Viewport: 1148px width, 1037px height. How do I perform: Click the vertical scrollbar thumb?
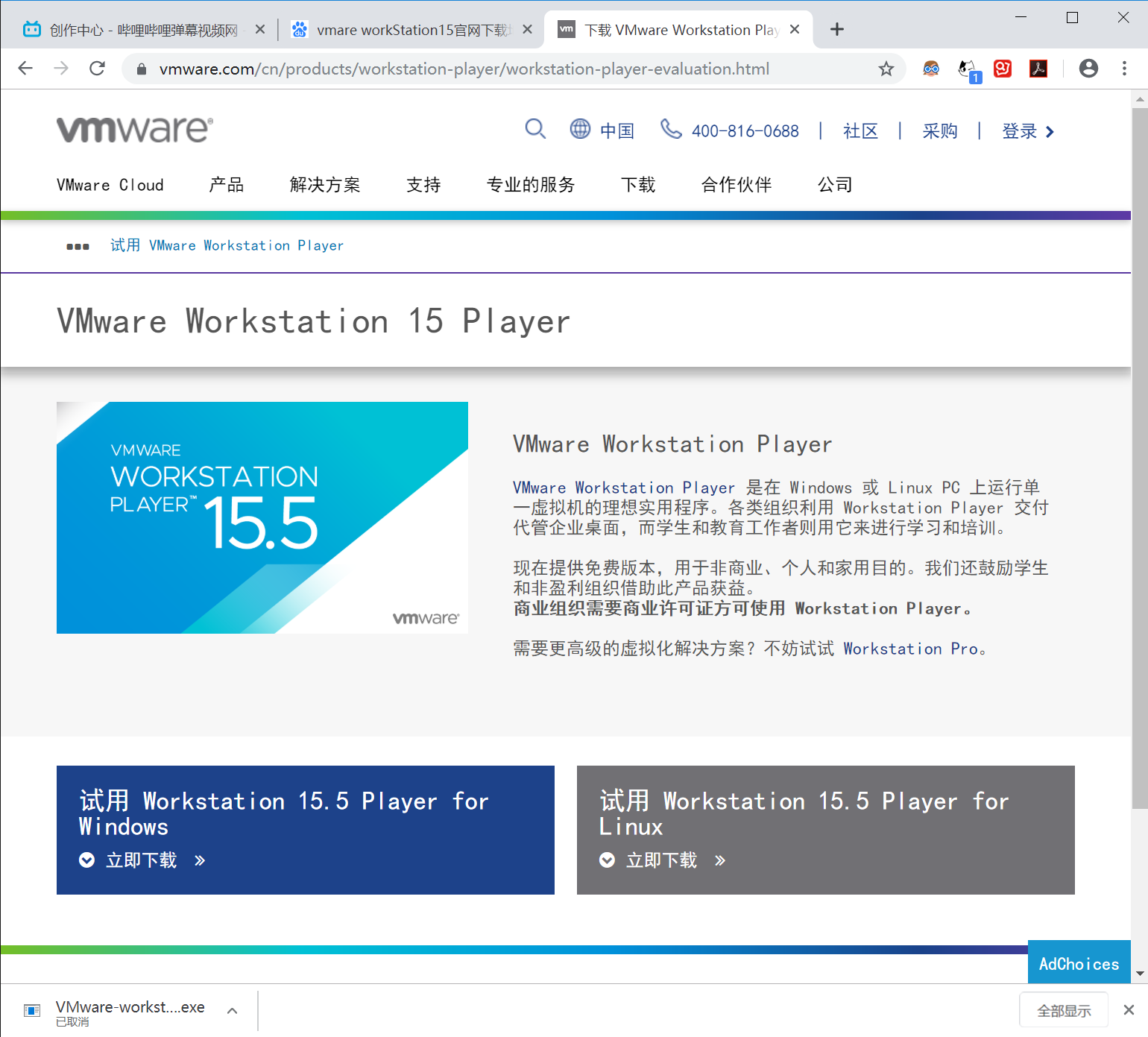point(1139,458)
